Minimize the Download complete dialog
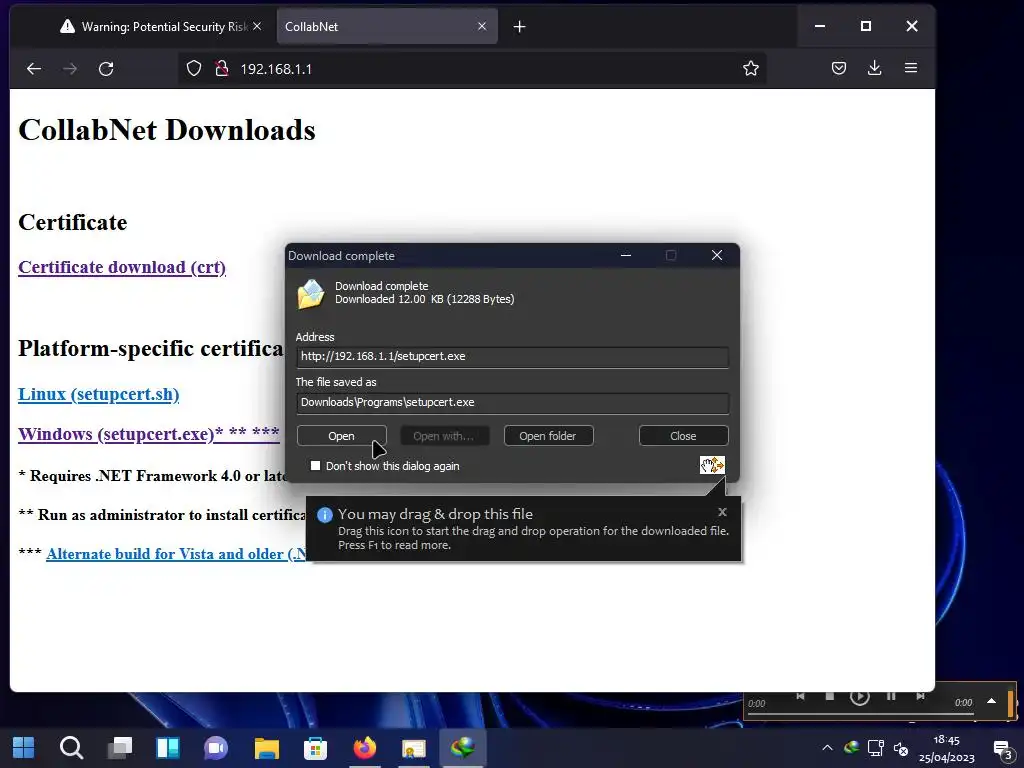The width and height of the screenshot is (1024, 768). coord(626,255)
